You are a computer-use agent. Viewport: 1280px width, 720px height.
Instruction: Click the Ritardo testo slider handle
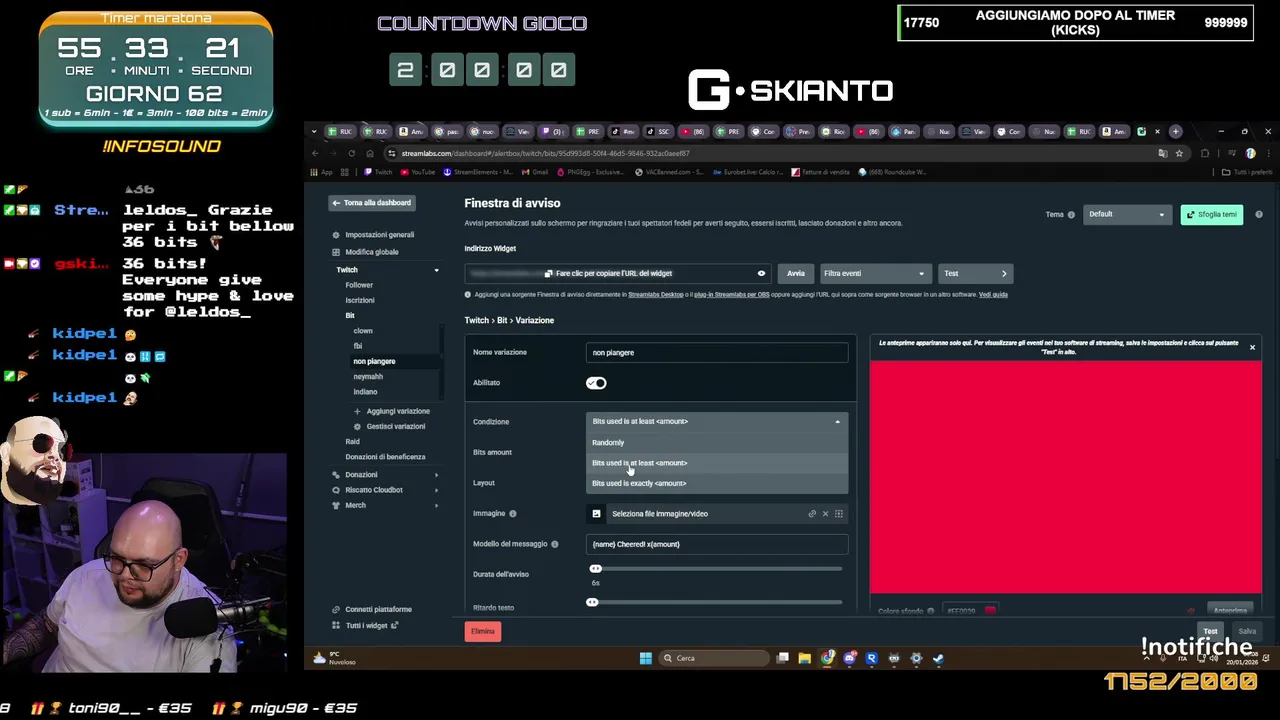click(x=592, y=602)
